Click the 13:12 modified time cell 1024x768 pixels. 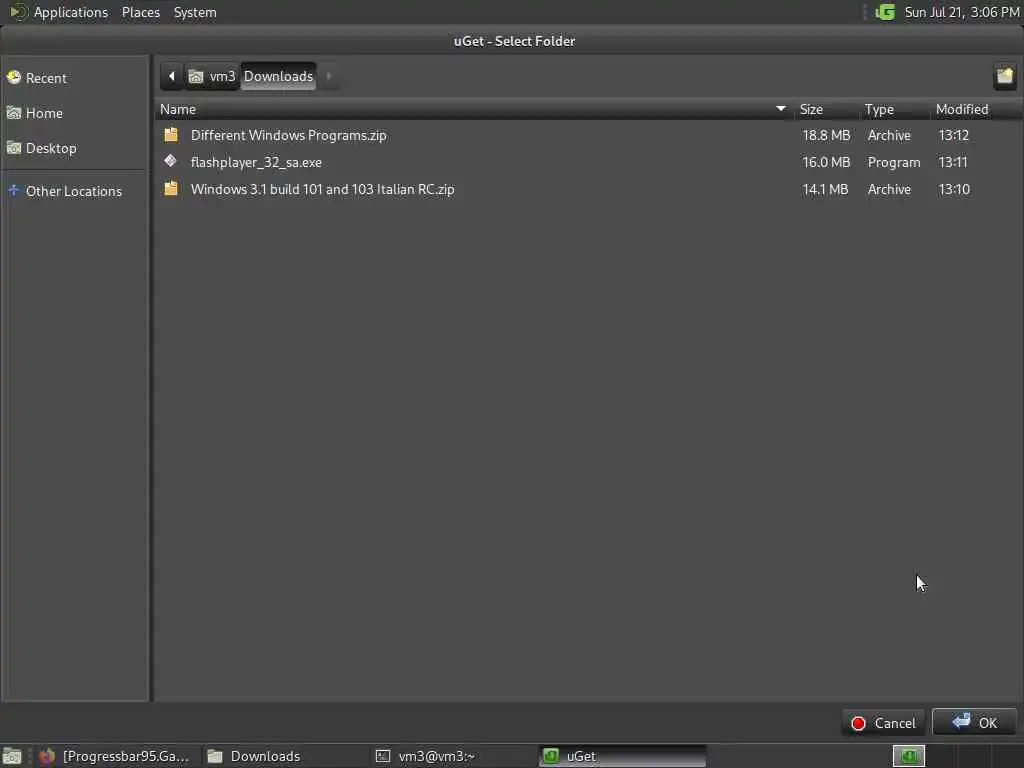tap(953, 135)
